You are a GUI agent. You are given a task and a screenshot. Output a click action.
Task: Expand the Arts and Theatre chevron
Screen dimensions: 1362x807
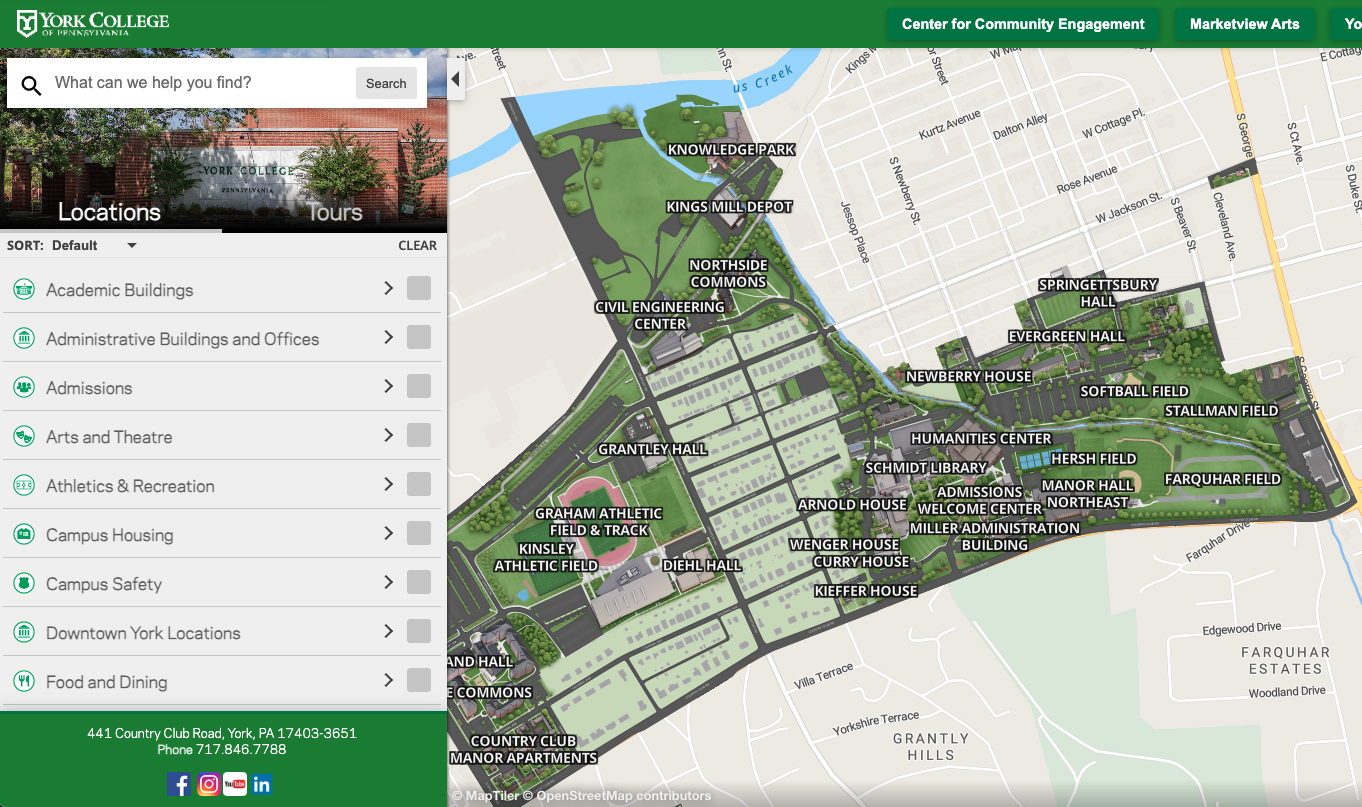388,435
